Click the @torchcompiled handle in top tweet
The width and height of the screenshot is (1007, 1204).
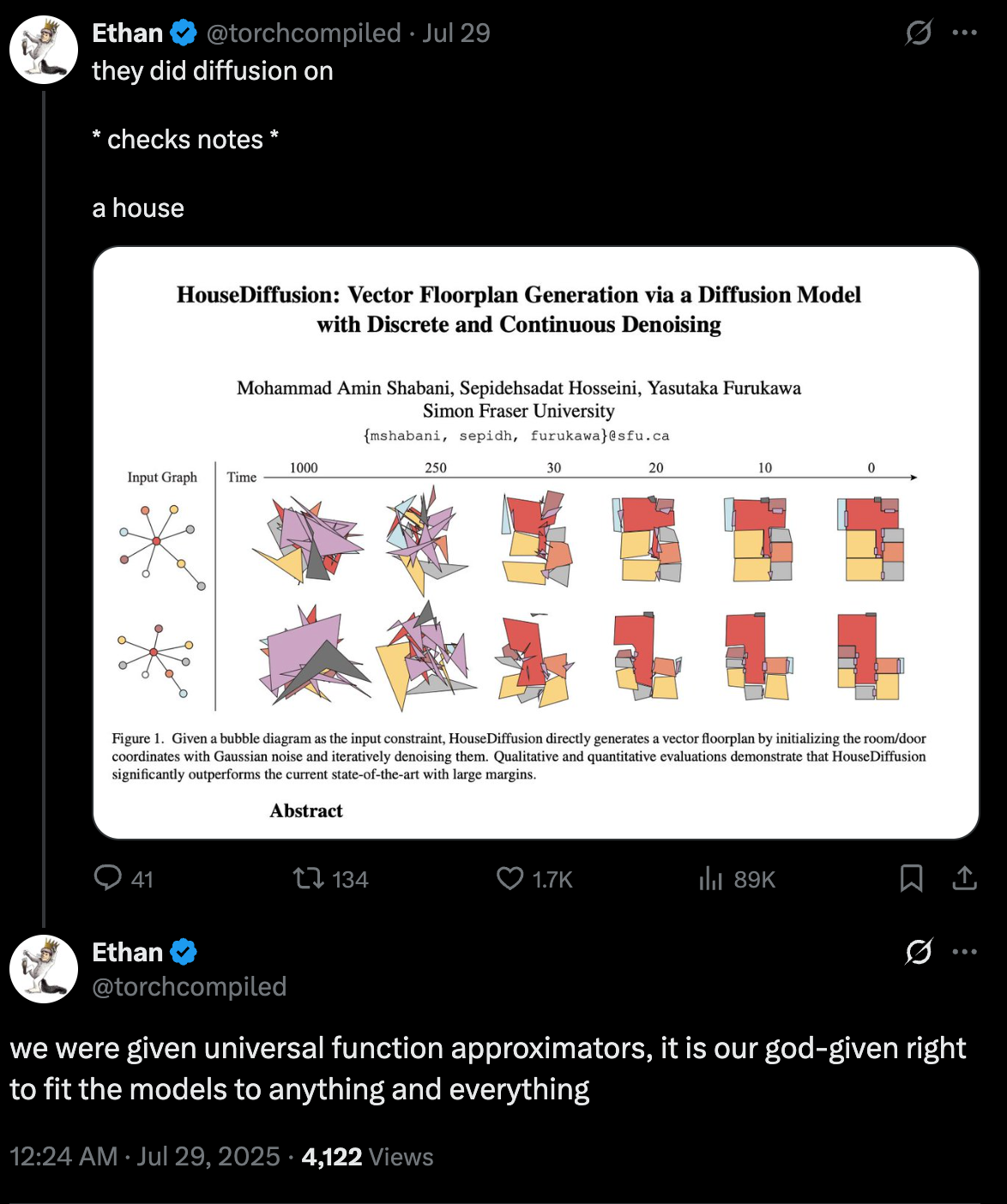tap(304, 33)
